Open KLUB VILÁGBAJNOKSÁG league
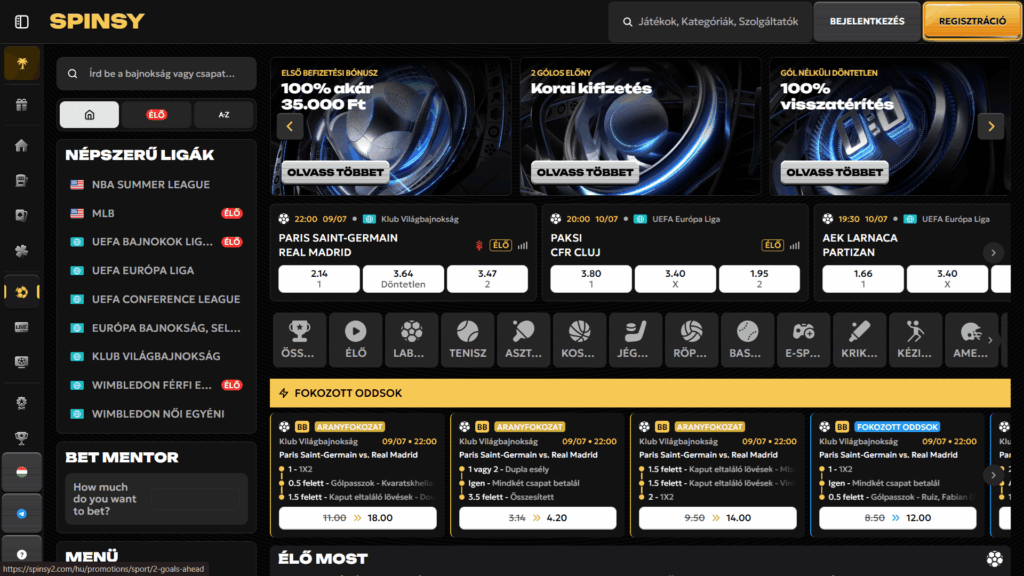Viewport: 1024px width, 576px height. click(x=157, y=357)
